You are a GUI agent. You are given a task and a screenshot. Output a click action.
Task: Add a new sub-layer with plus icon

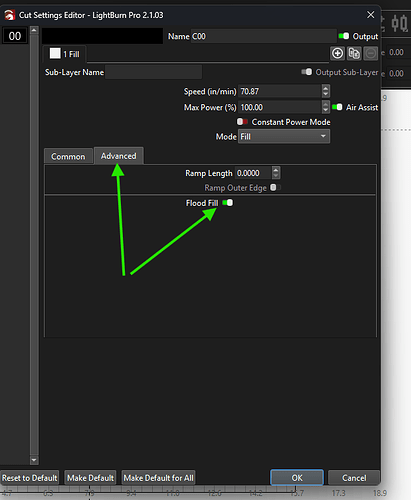[337, 53]
